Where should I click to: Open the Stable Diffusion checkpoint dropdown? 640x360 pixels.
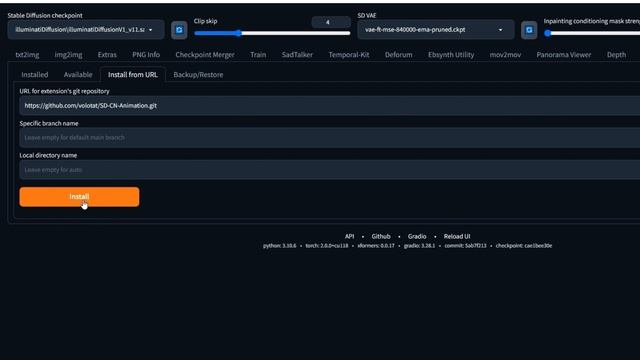coord(86,30)
